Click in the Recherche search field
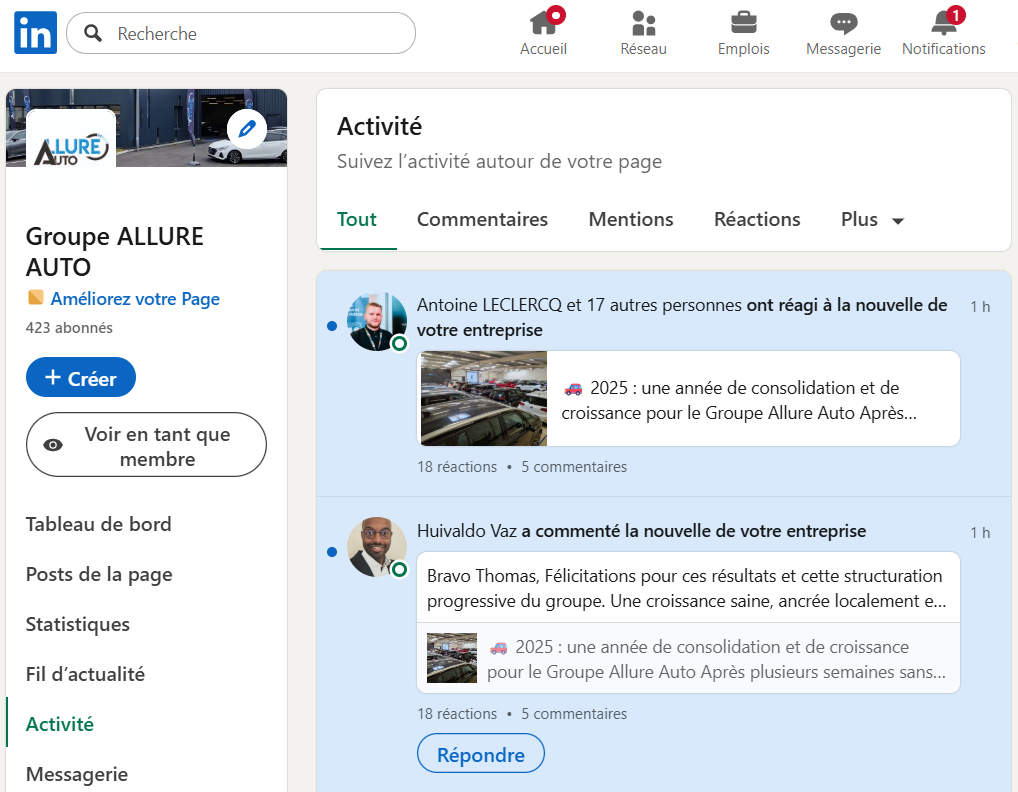The image size is (1018, 792). click(250, 34)
